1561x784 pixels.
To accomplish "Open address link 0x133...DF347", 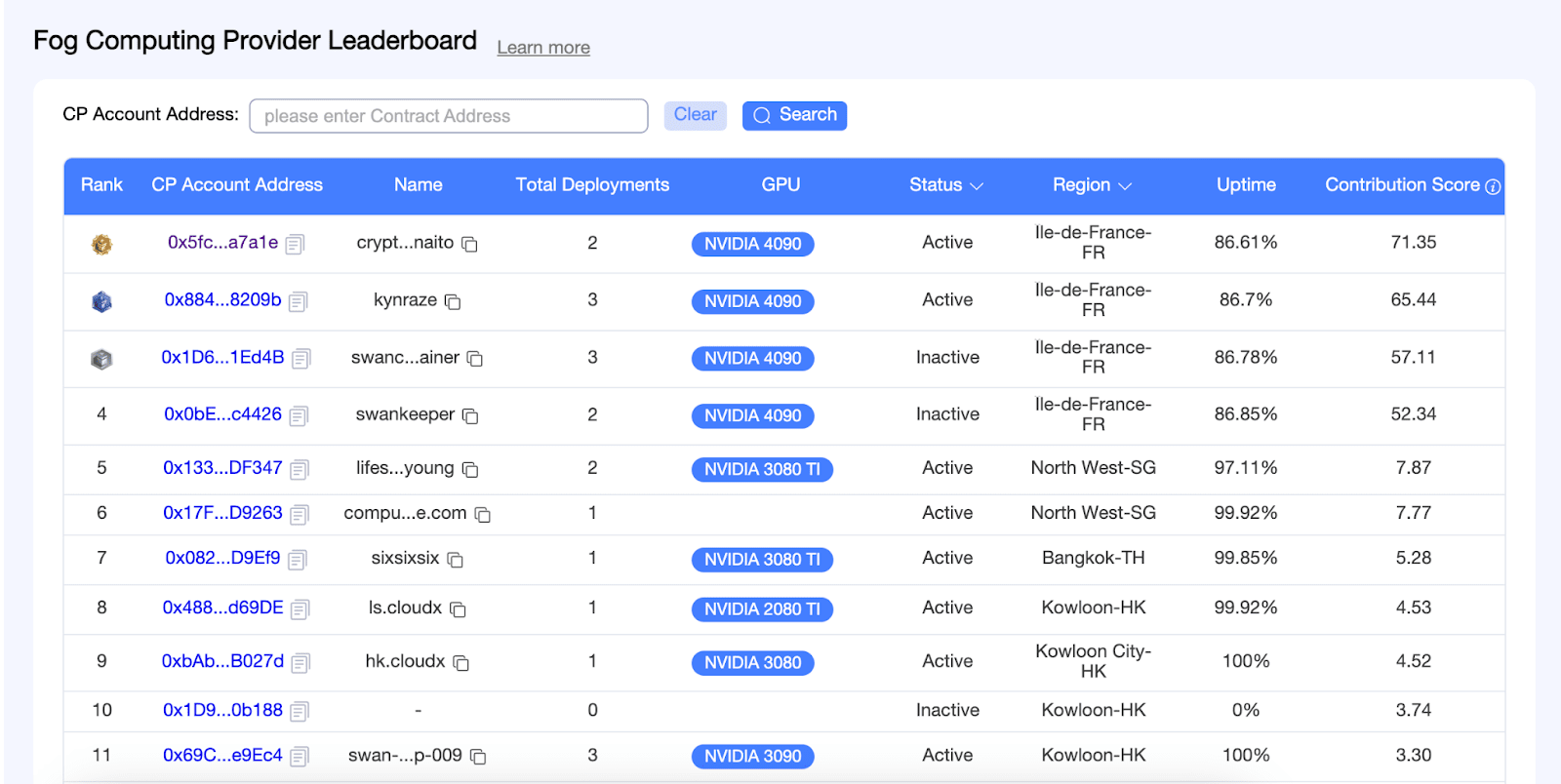I will pyautogui.click(x=222, y=468).
